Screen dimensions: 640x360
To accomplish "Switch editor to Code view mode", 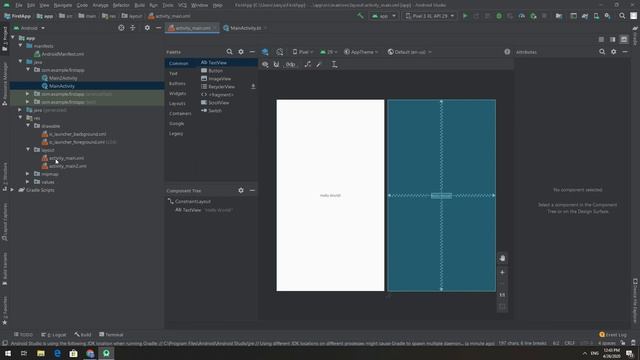I will pos(601,39).
